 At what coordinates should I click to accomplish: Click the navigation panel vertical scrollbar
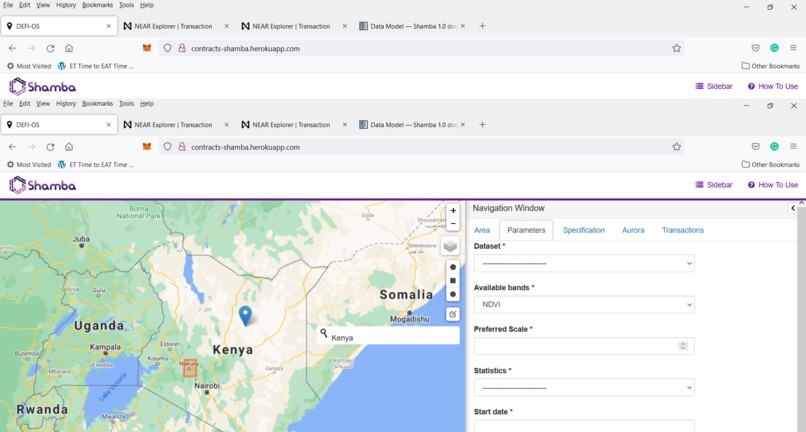point(801,316)
